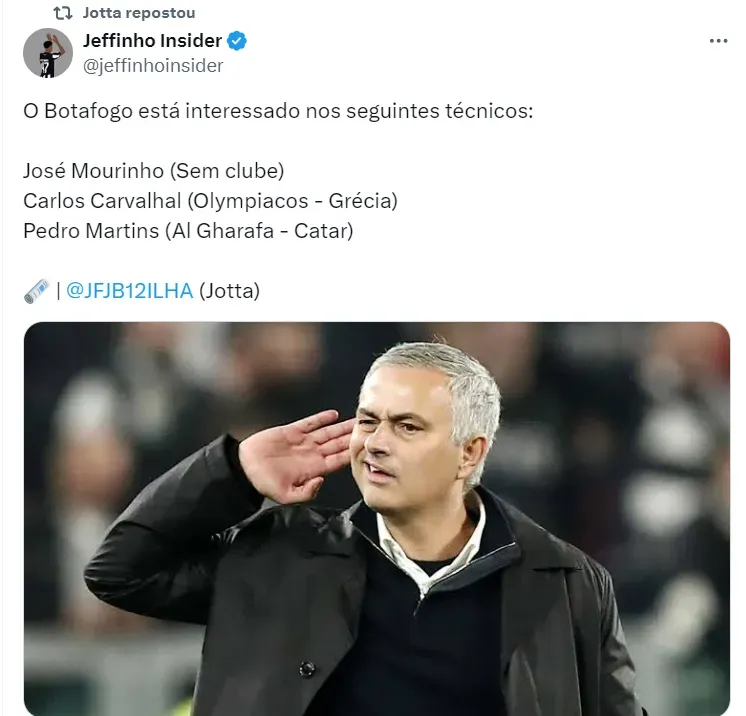Click the (Jotta) text after the mention

pos(229,291)
